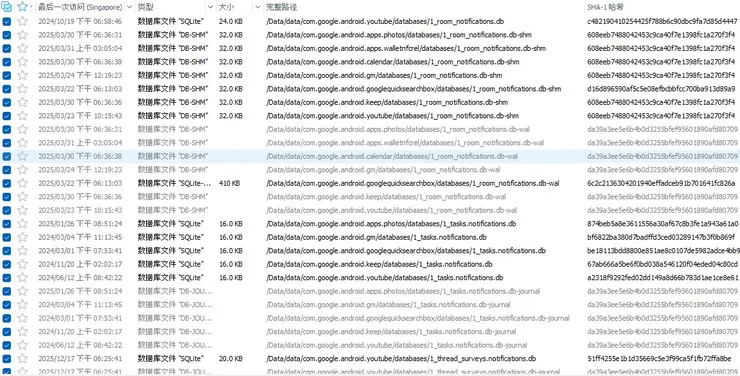Click the star column header icon
Viewport: 740px width, 376px height.
pos(22,7)
